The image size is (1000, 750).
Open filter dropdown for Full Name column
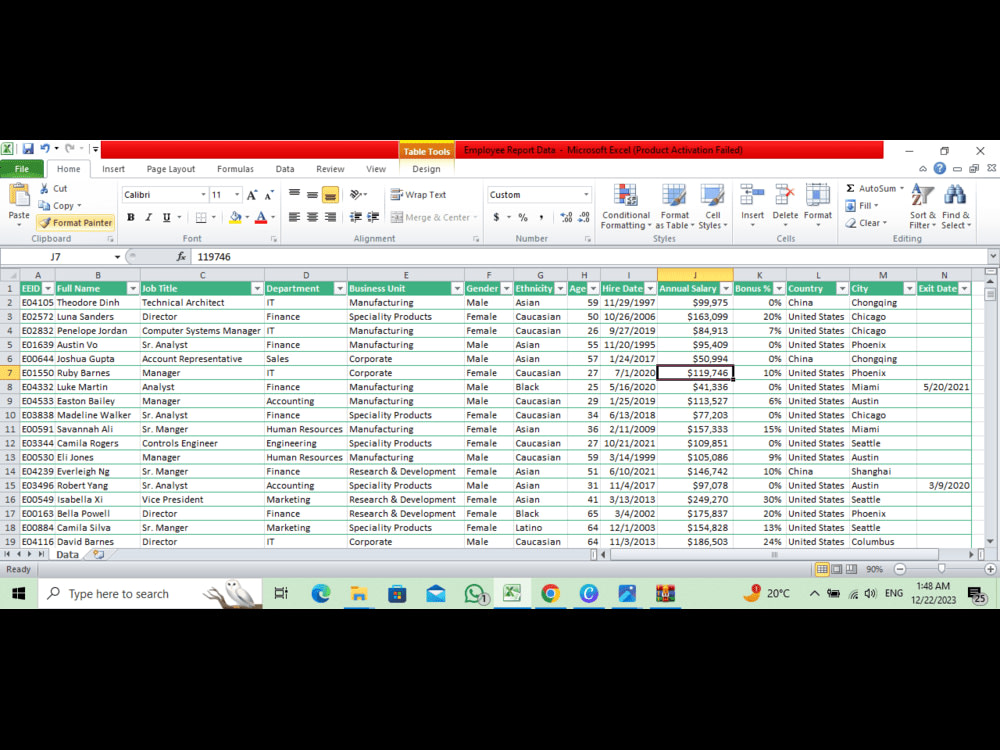coord(133,289)
